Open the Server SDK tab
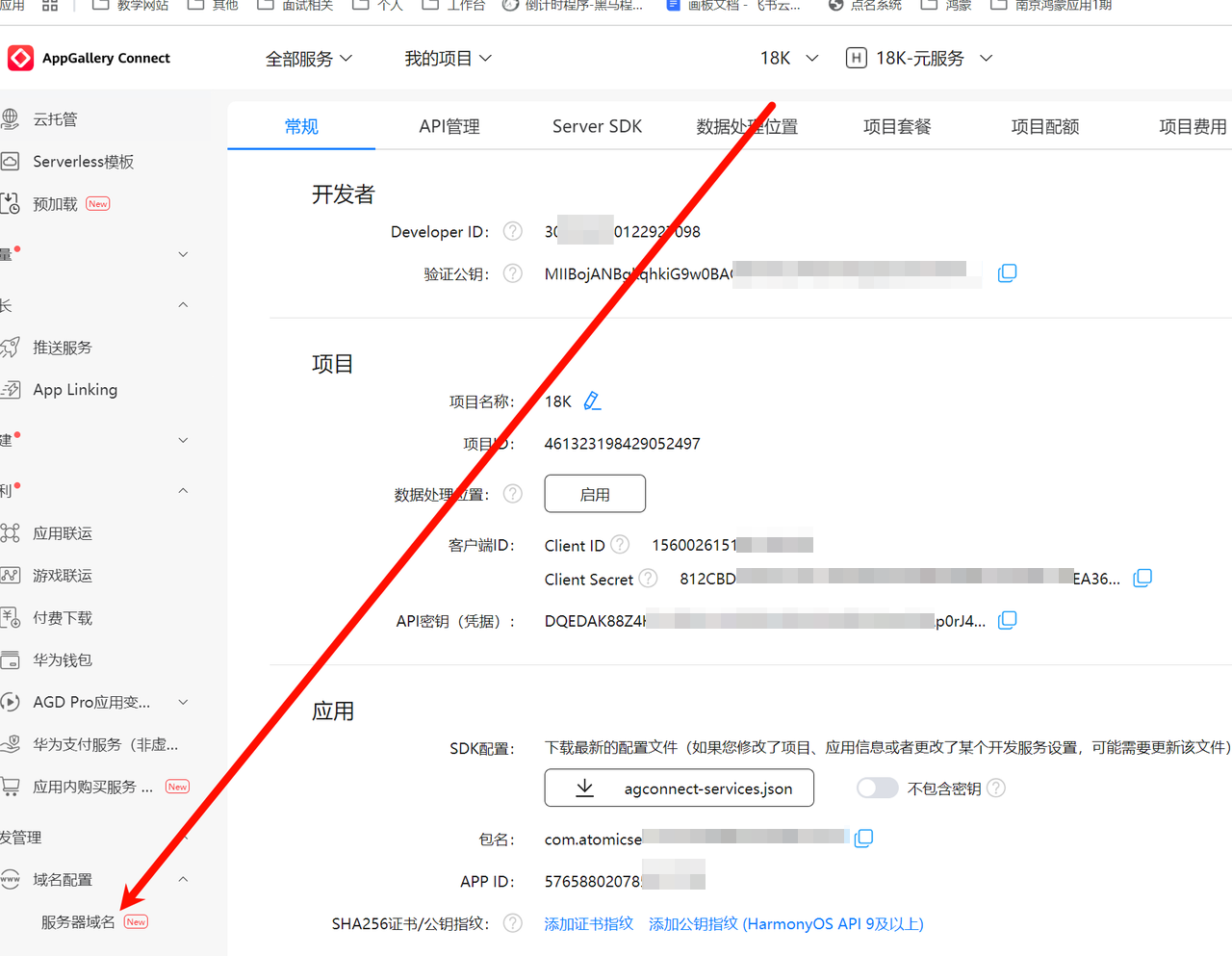The width and height of the screenshot is (1232, 956). [x=597, y=127]
